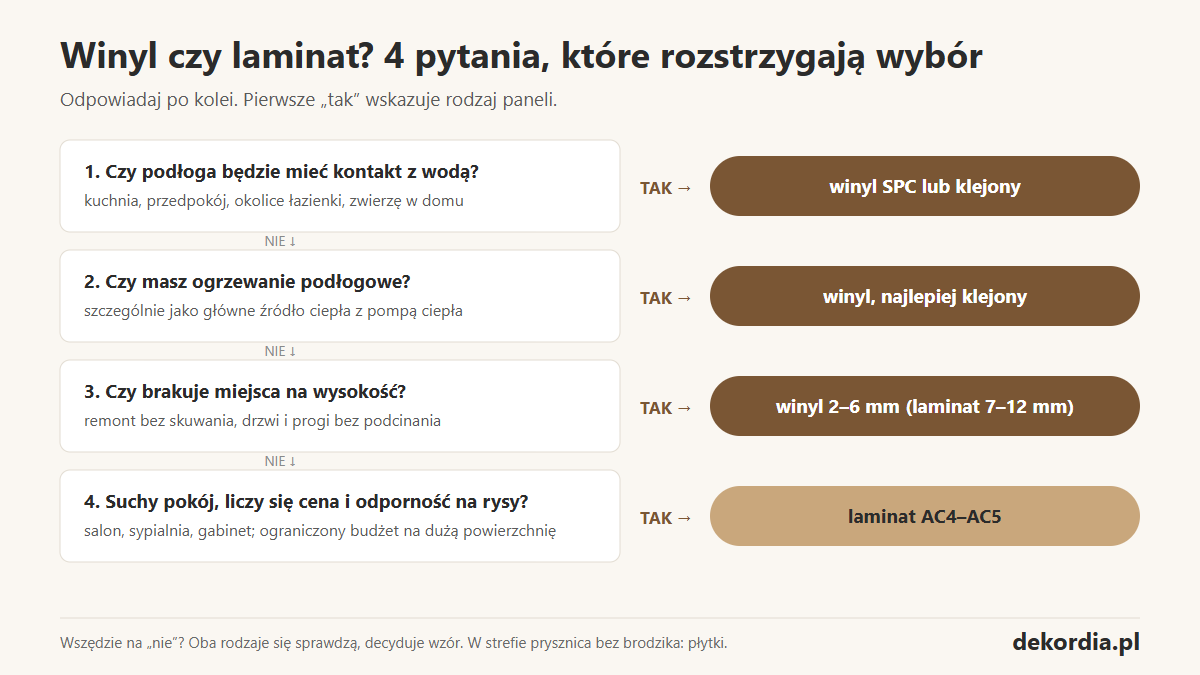1200x675 pixels.
Task: Click the text 'remont bez skuwania'
Action: coord(158,420)
